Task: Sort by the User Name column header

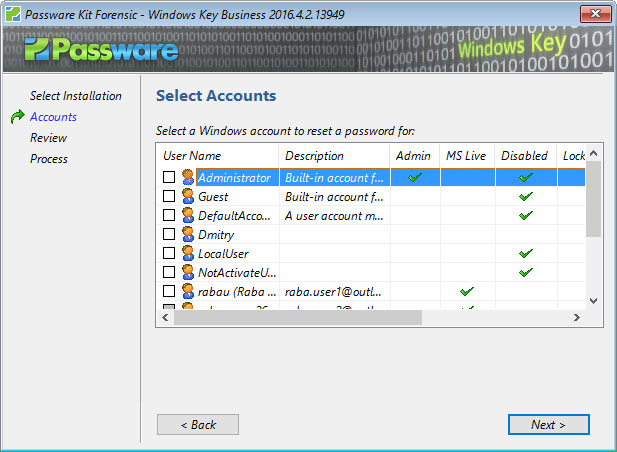Action: coord(218,156)
